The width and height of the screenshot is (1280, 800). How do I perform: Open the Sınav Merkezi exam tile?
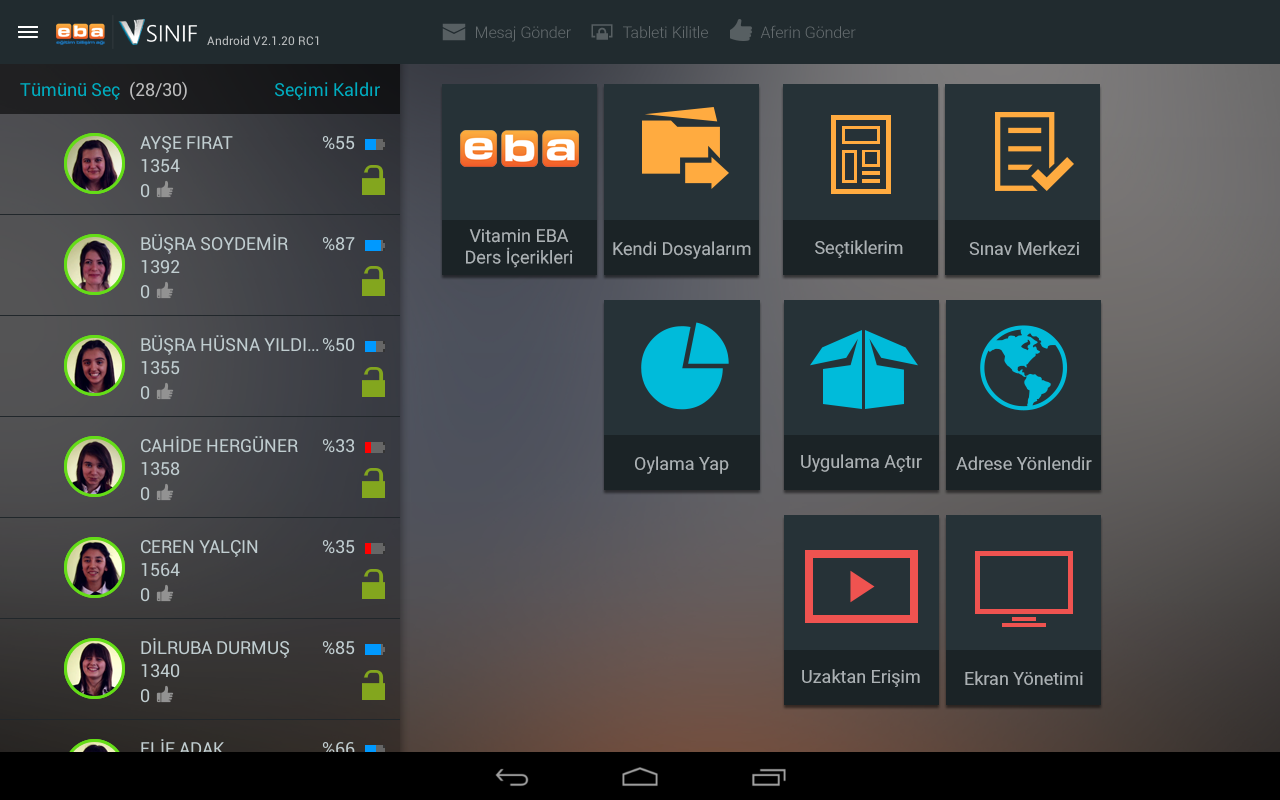click(1022, 180)
